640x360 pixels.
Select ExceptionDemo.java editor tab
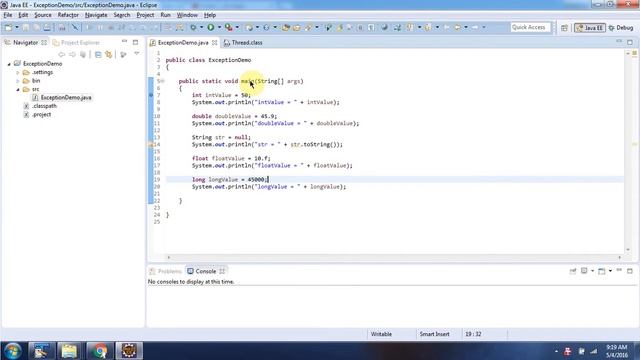(x=183, y=42)
